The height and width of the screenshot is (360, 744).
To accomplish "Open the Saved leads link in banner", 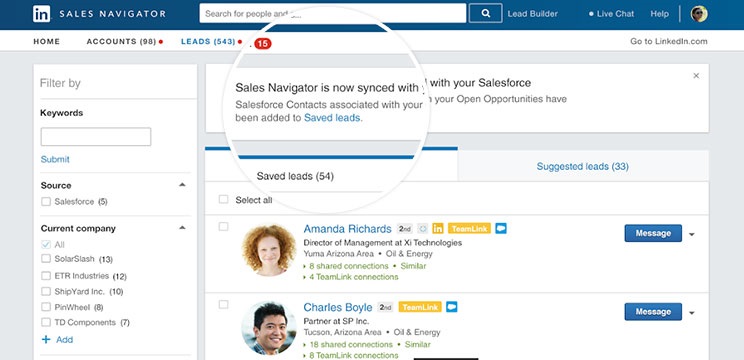I will pyautogui.click(x=332, y=118).
